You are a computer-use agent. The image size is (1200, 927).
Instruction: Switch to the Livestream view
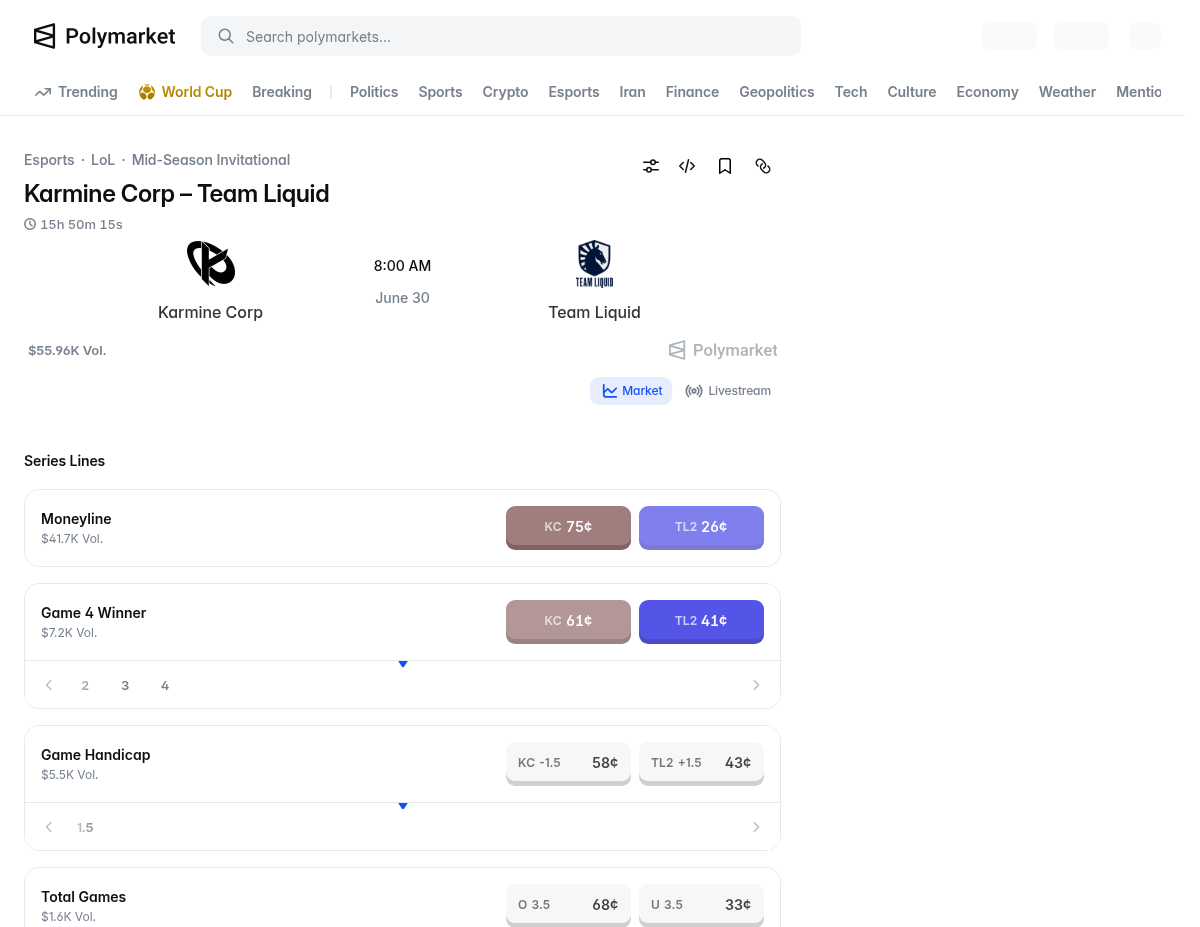(x=728, y=391)
